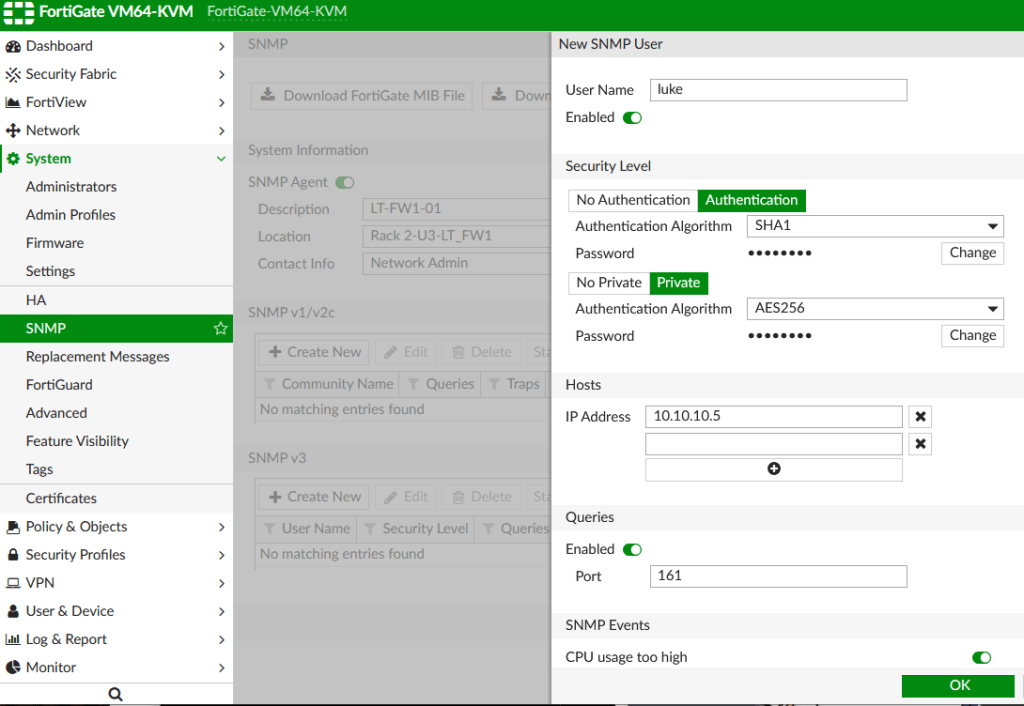Download FortiGate MIB File
This screenshot has height=706, width=1024.
(x=362, y=96)
